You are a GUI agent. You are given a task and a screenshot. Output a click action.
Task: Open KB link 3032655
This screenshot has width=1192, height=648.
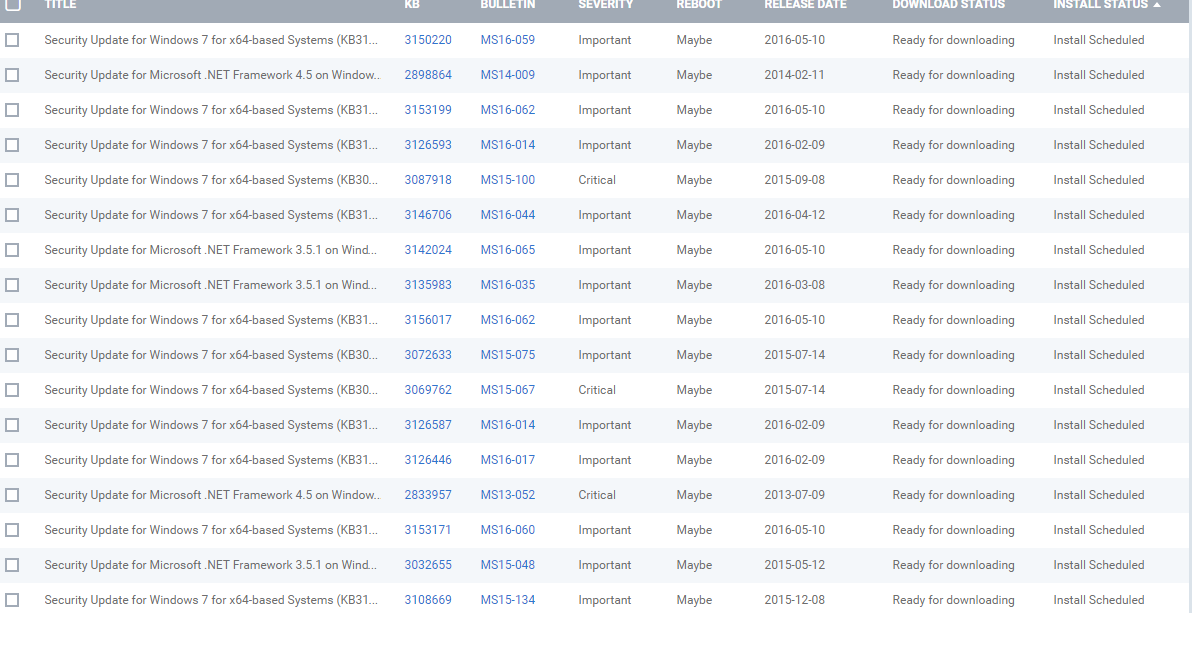428,565
